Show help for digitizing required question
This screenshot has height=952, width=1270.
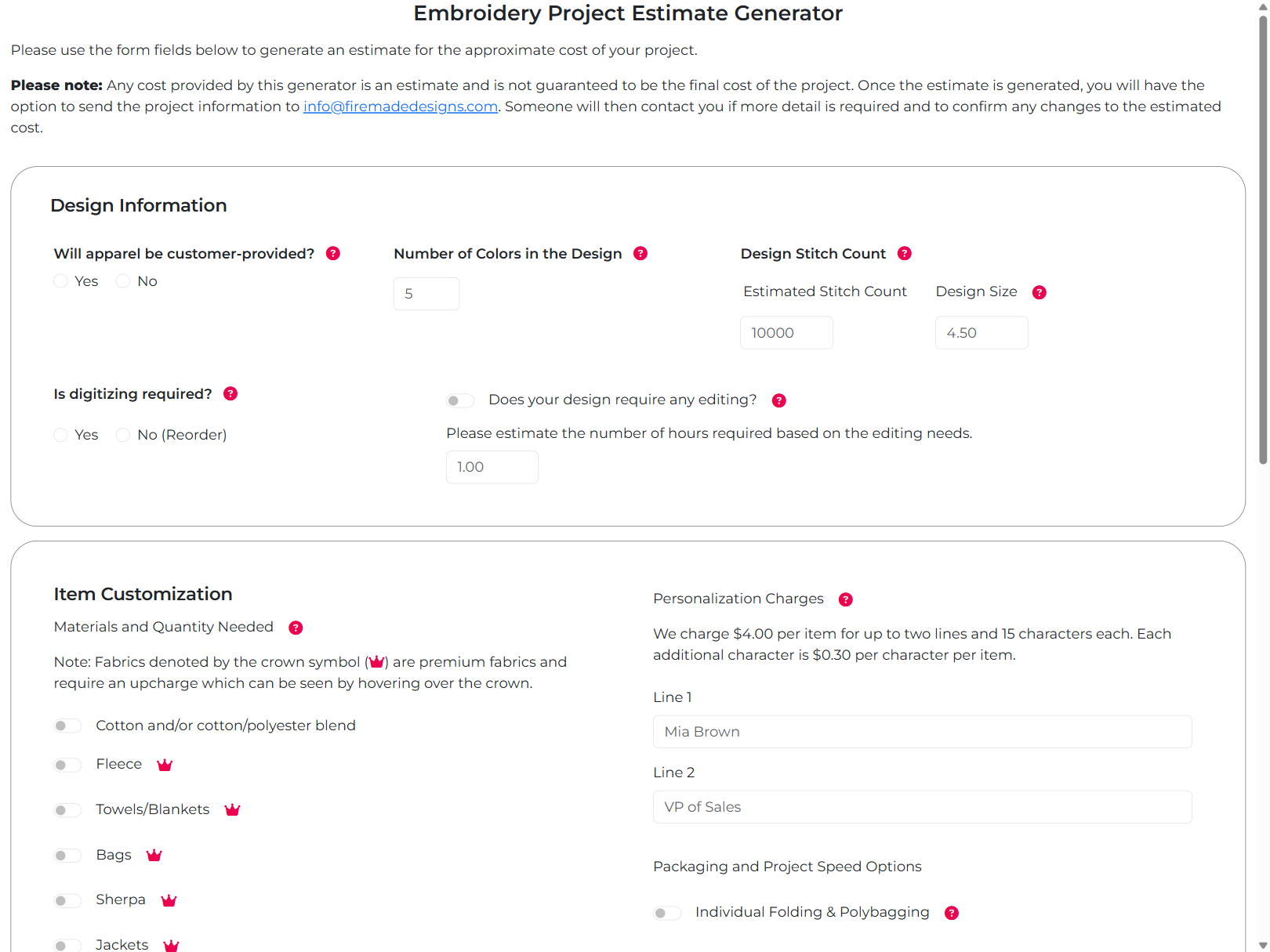tap(230, 394)
